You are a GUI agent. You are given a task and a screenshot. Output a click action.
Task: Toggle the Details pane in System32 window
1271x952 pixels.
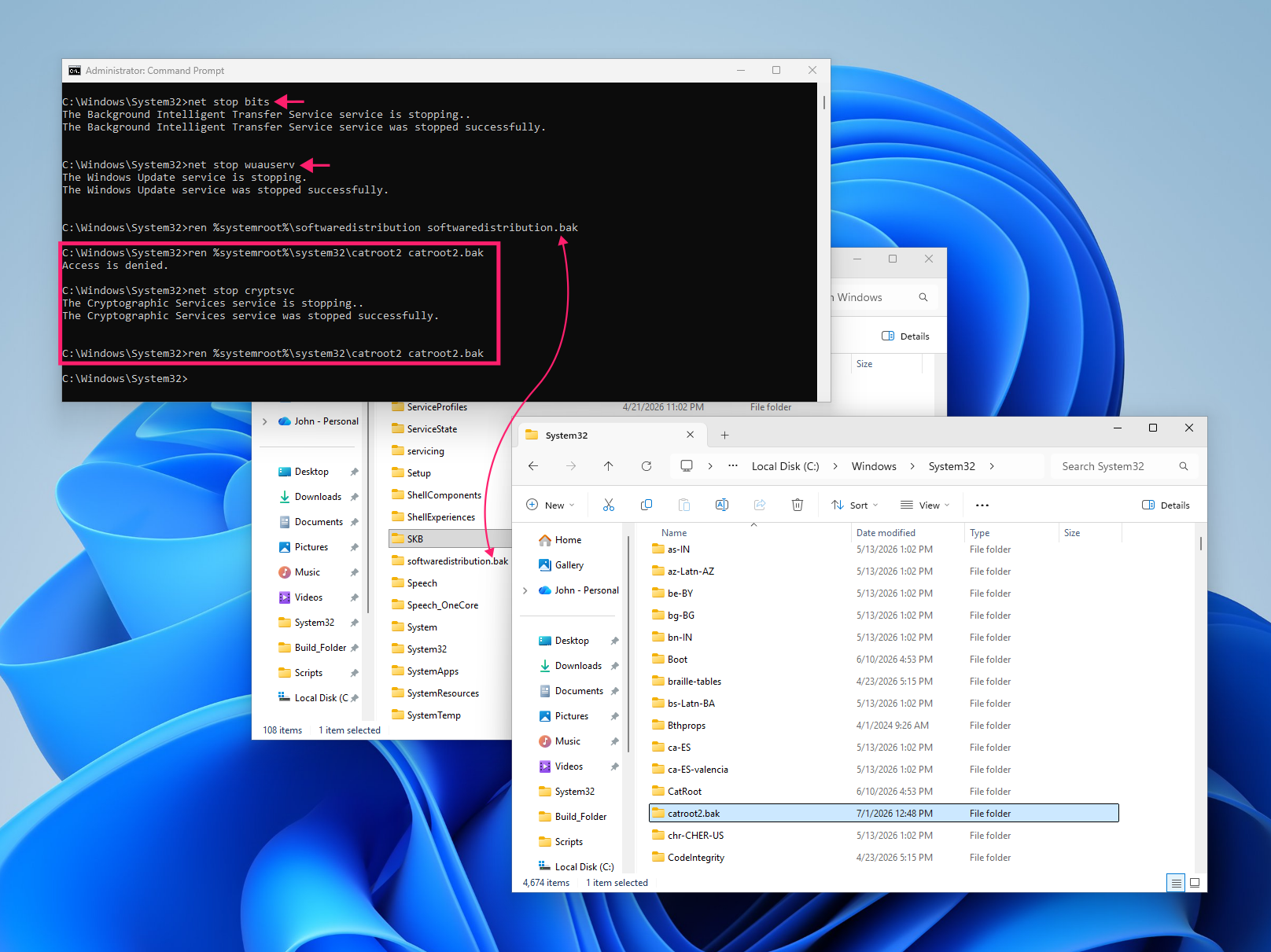coord(1166,505)
